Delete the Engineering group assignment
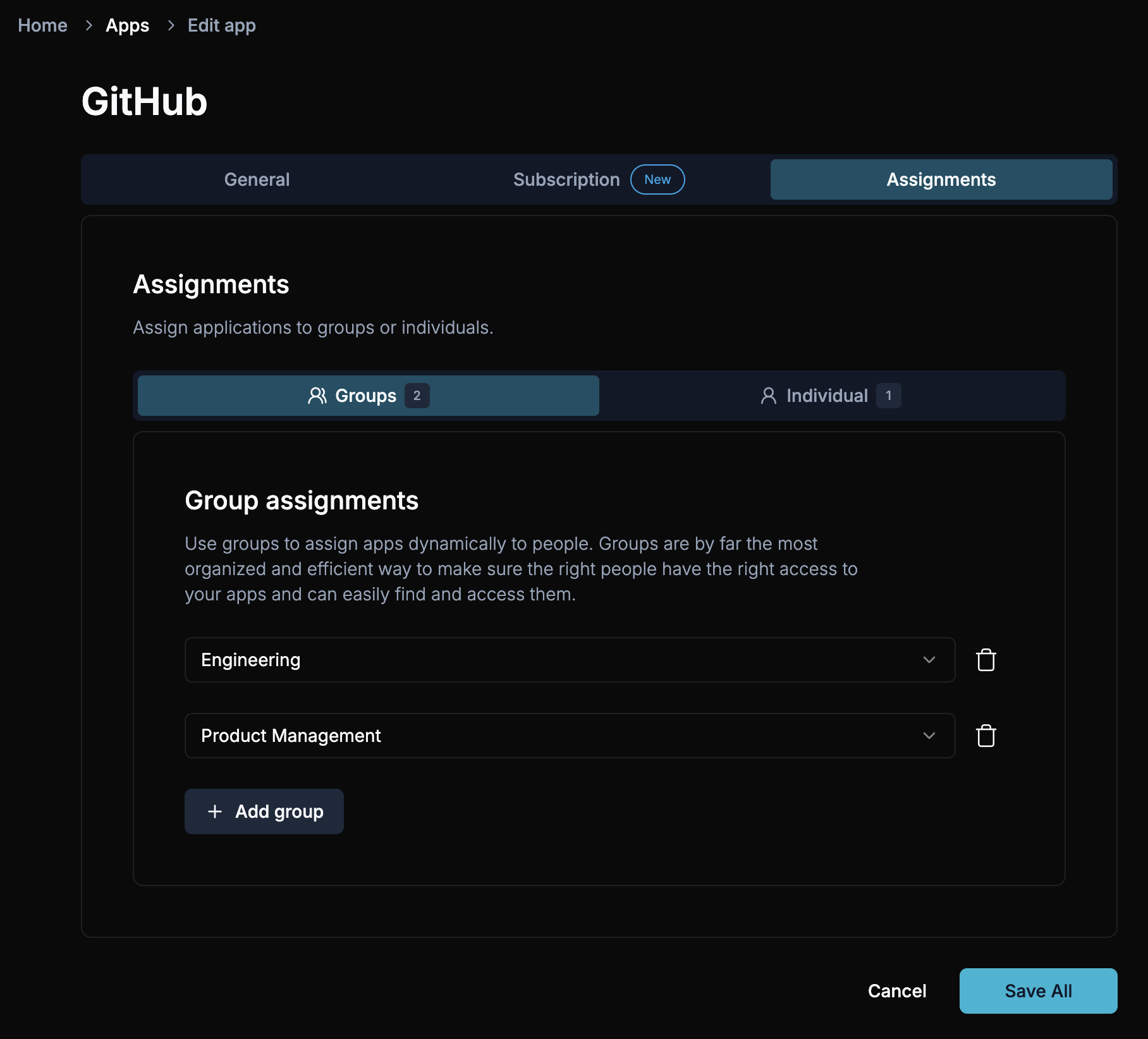 click(x=986, y=660)
